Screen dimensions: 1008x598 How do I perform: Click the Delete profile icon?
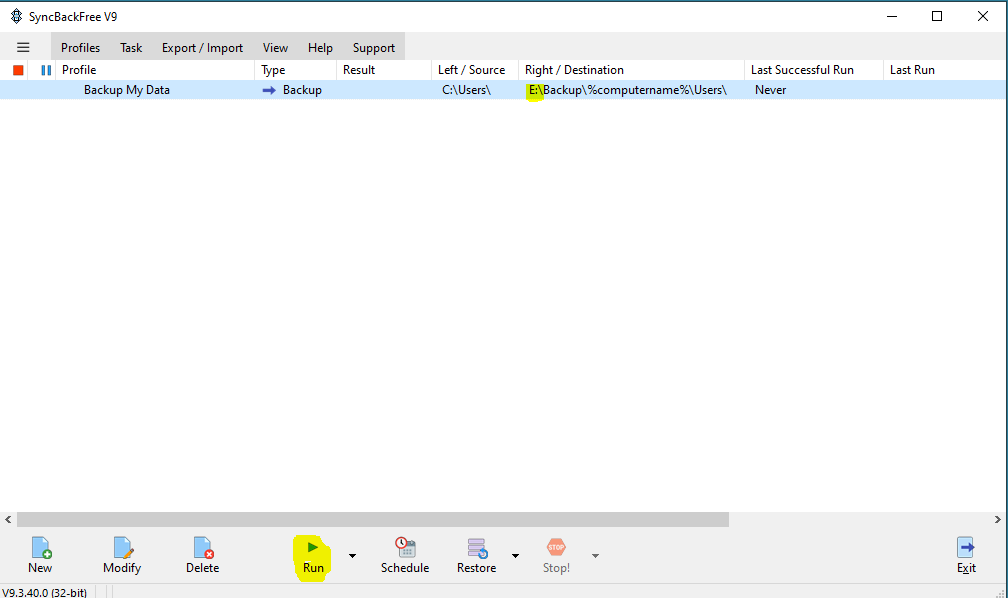click(x=203, y=549)
